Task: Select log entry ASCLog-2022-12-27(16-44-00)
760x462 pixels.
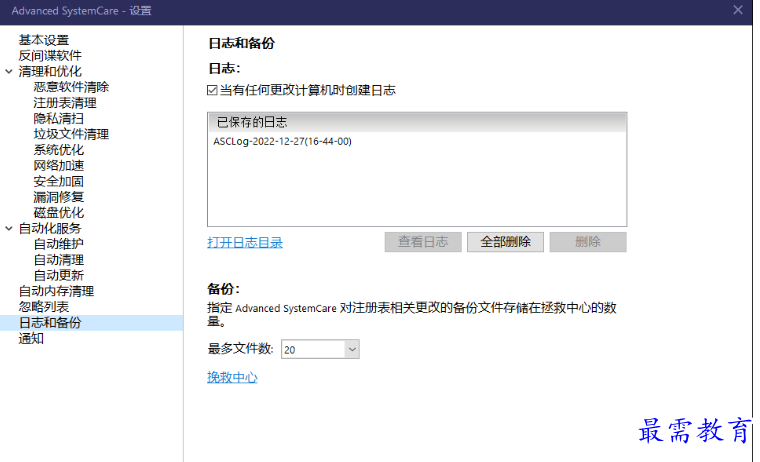Action: [x=283, y=142]
